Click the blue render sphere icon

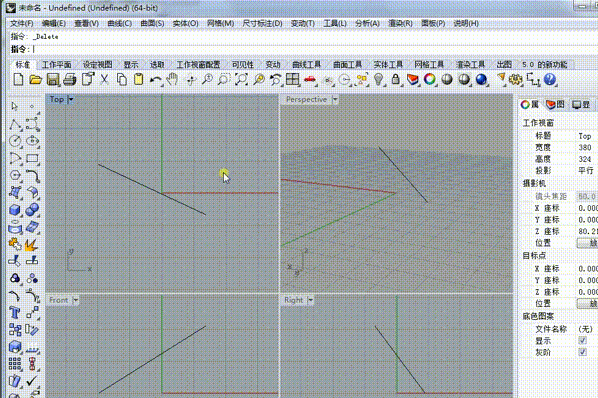[481, 79]
